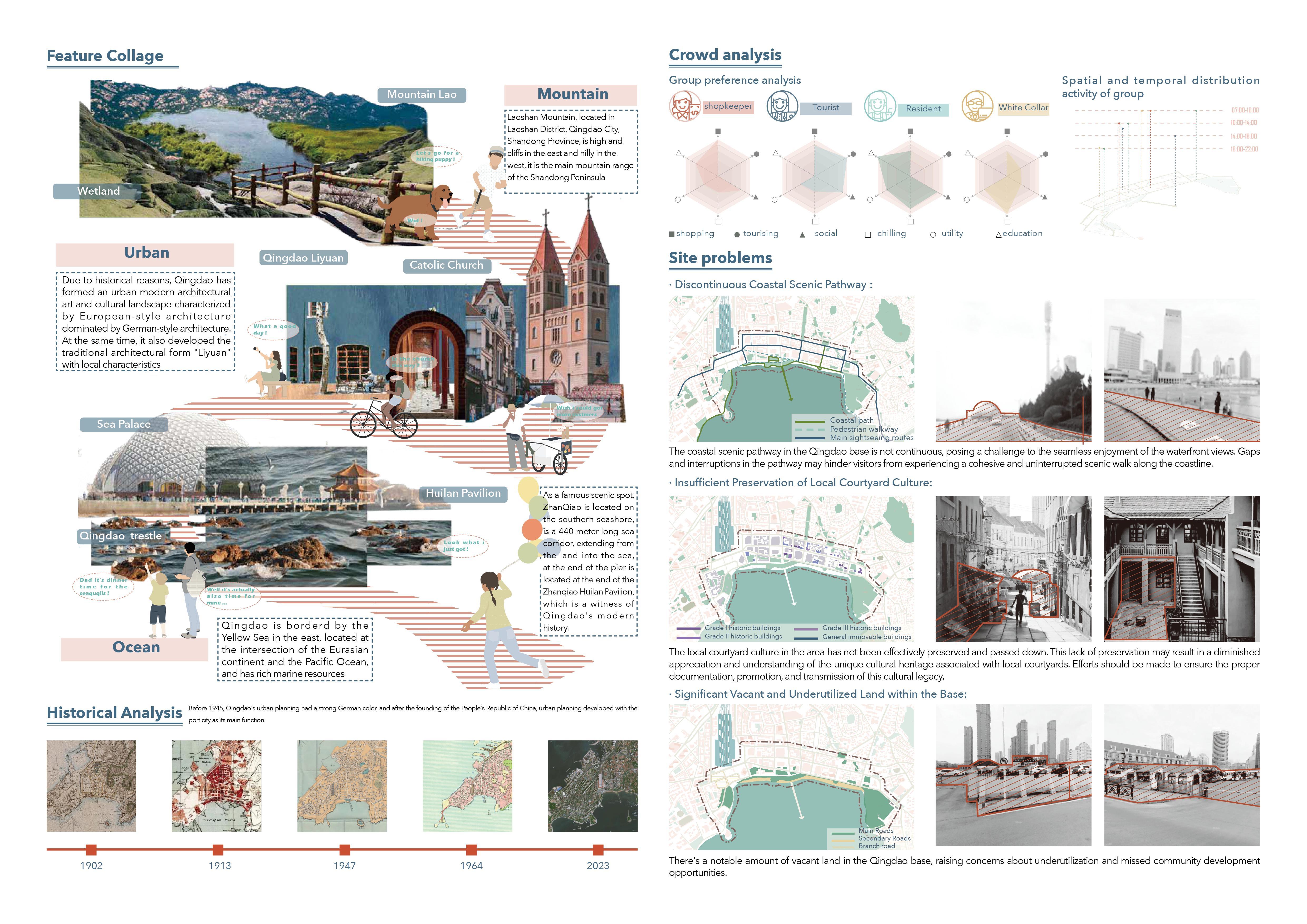Image resolution: width=1307 pixels, height=924 pixels.
Task: Click the 18:00-22:00 time label
Action: pos(1244,149)
